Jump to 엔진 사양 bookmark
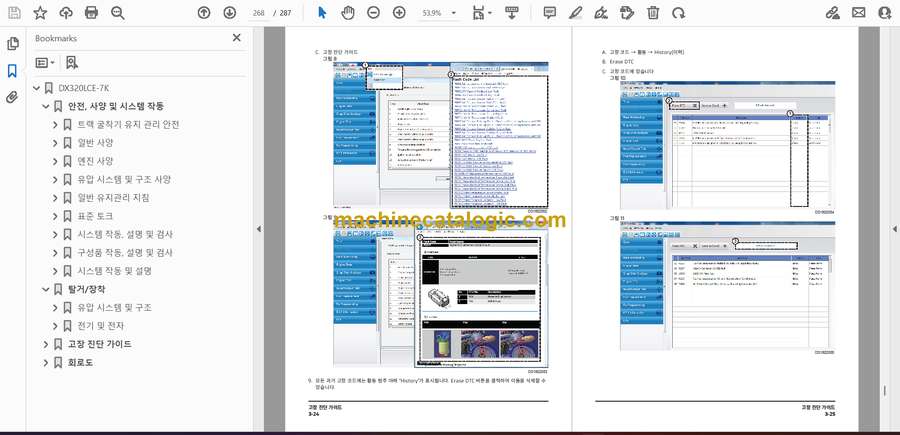900x435 pixels. point(95,161)
